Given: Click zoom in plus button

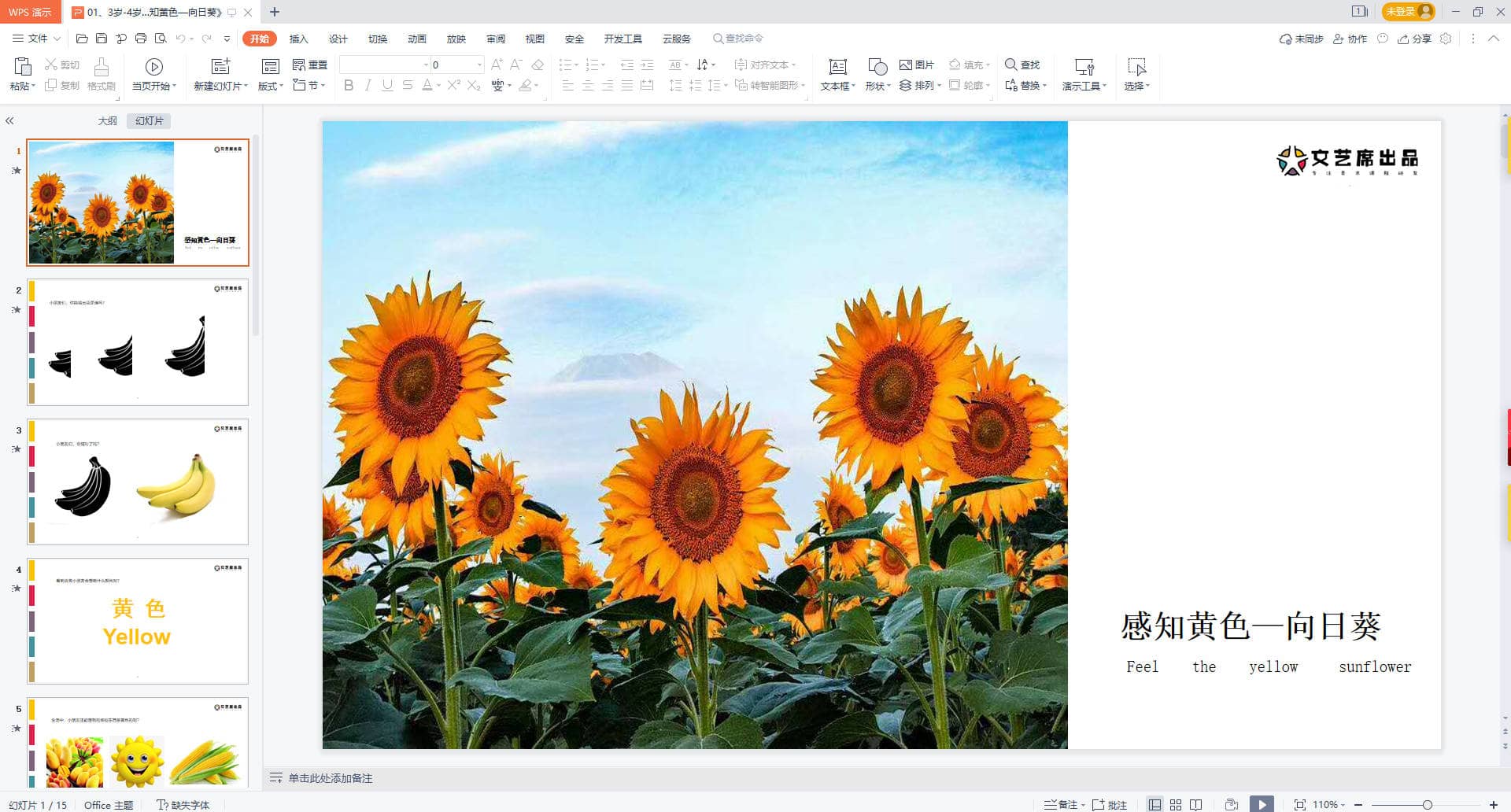Looking at the screenshot, I should pos(1493,804).
